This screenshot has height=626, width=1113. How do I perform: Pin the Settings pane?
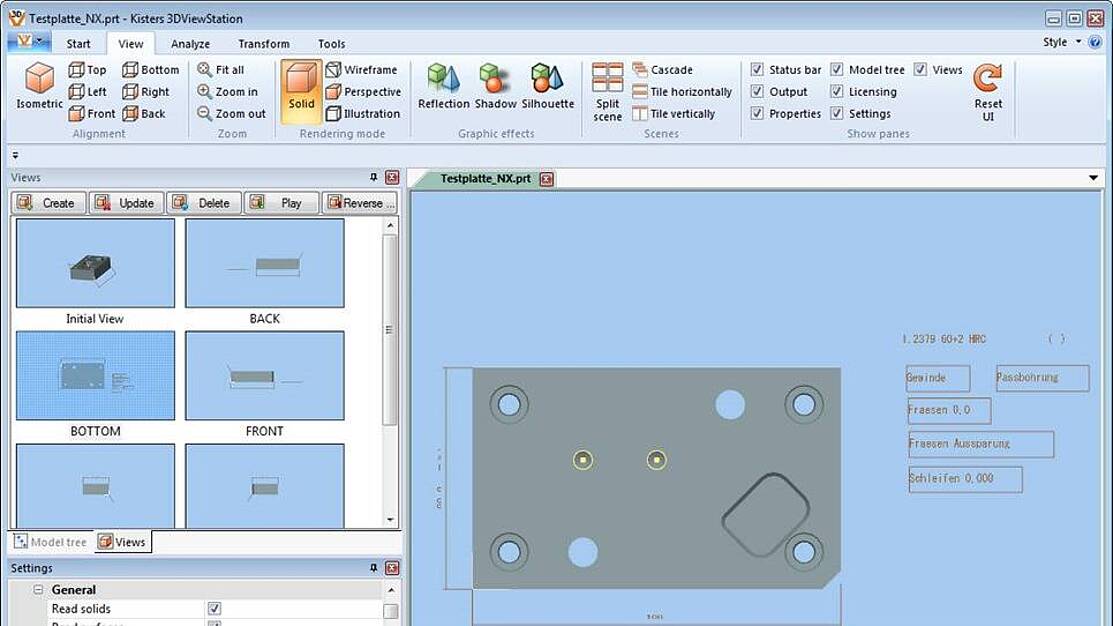(x=373, y=568)
